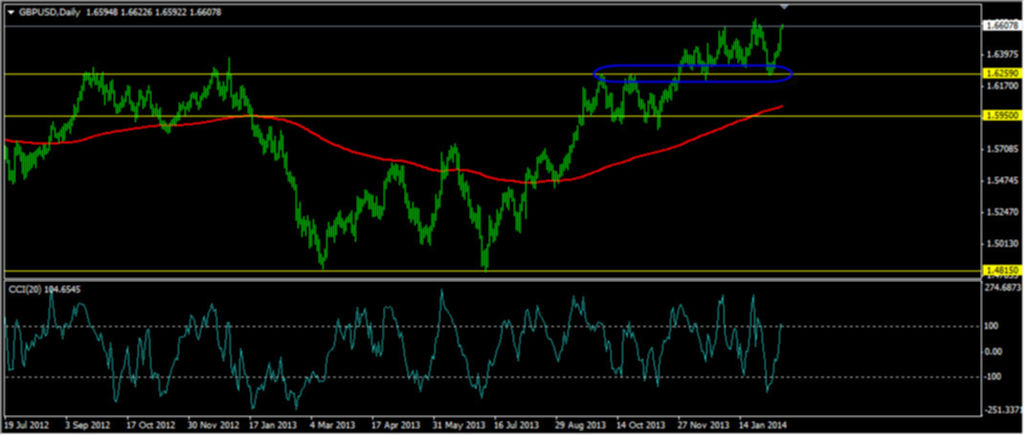Click the 1.52470 price axis label
This screenshot has height=435, width=1024.
[x=1003, y=212]
